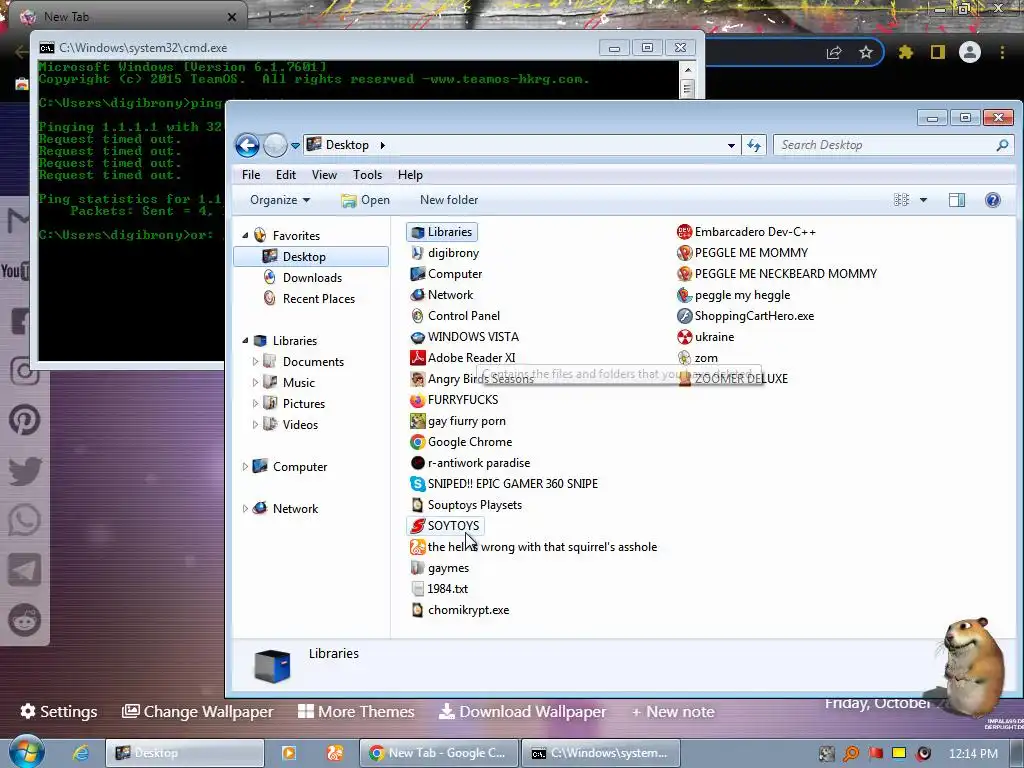Open the change view options arrow
The height and width of the screenshot is (768, 1024).
tap(923, 200)
